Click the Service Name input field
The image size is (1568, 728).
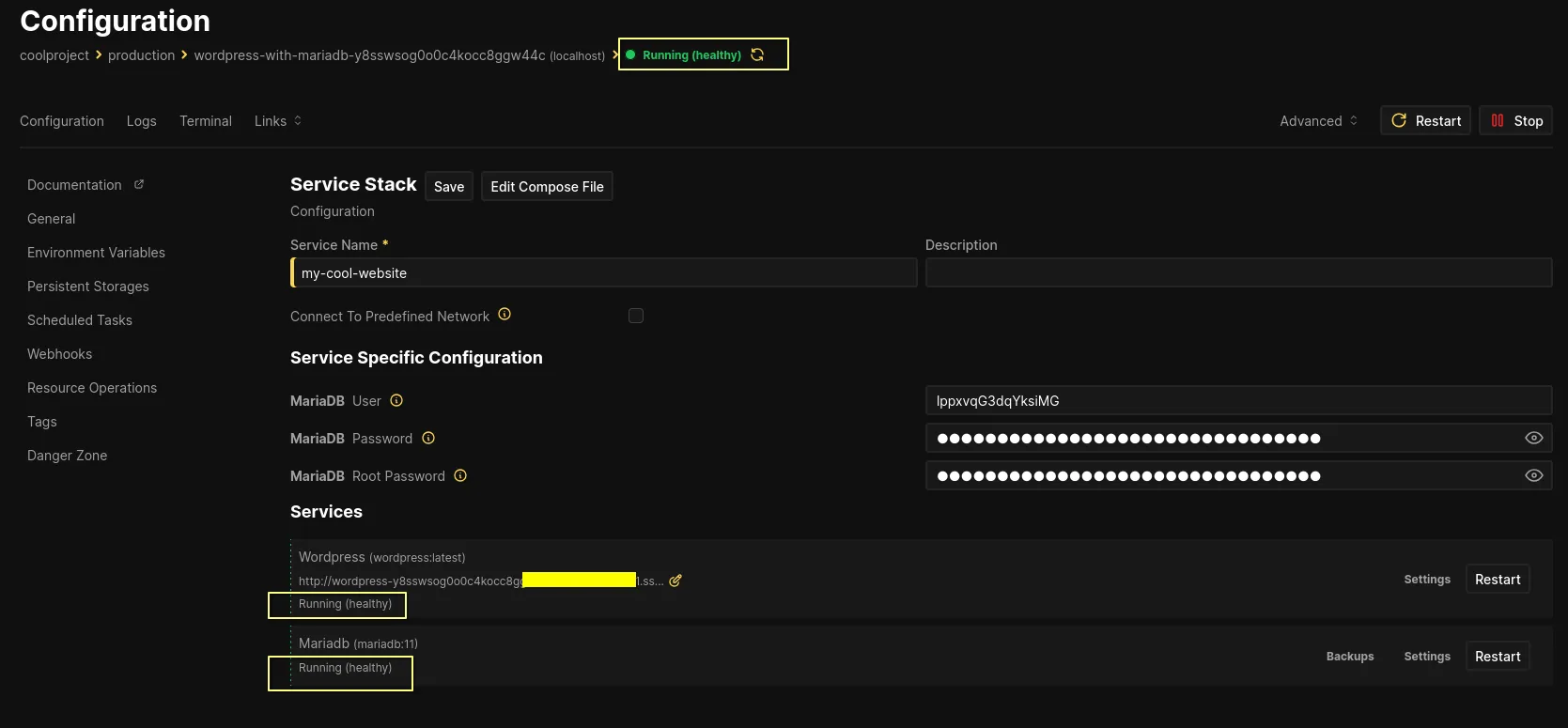(605, 273)
